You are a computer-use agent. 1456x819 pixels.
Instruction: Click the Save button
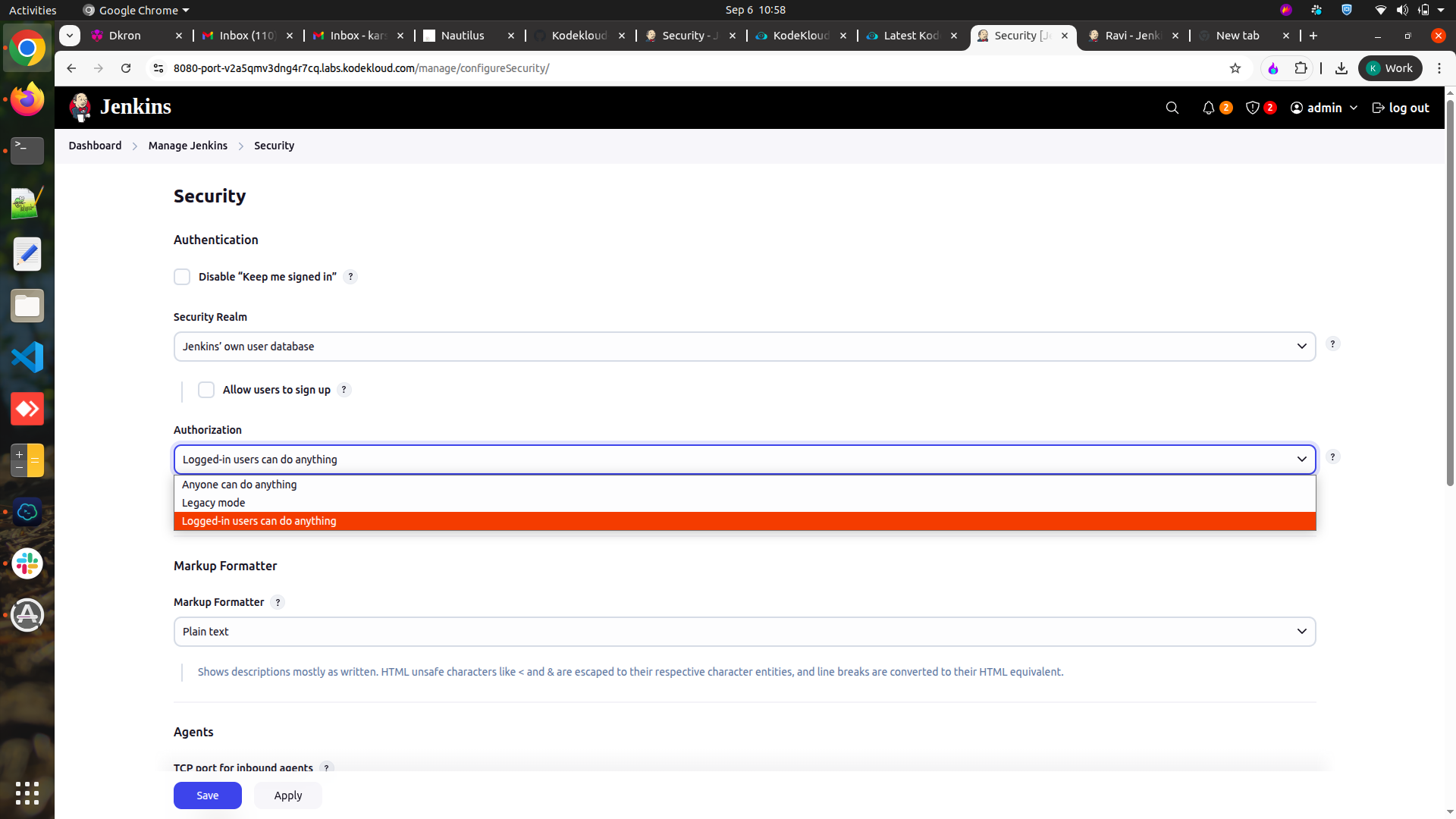tap(207, 795)
